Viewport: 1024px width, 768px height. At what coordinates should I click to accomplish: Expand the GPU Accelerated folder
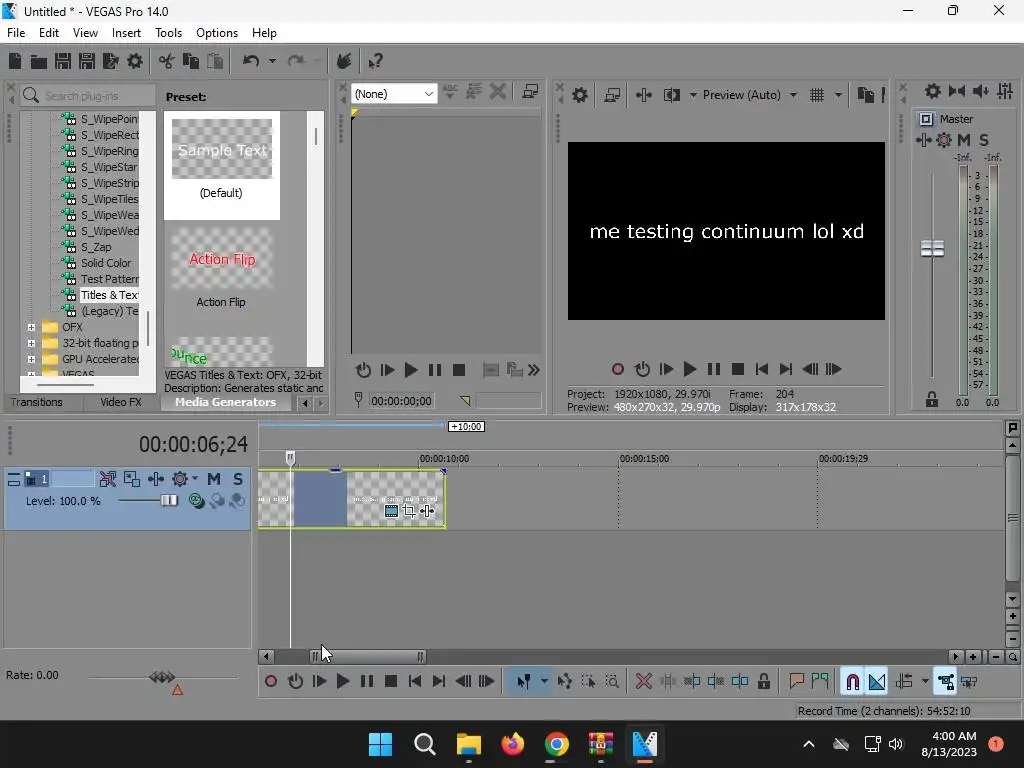[x=31, y=359]
